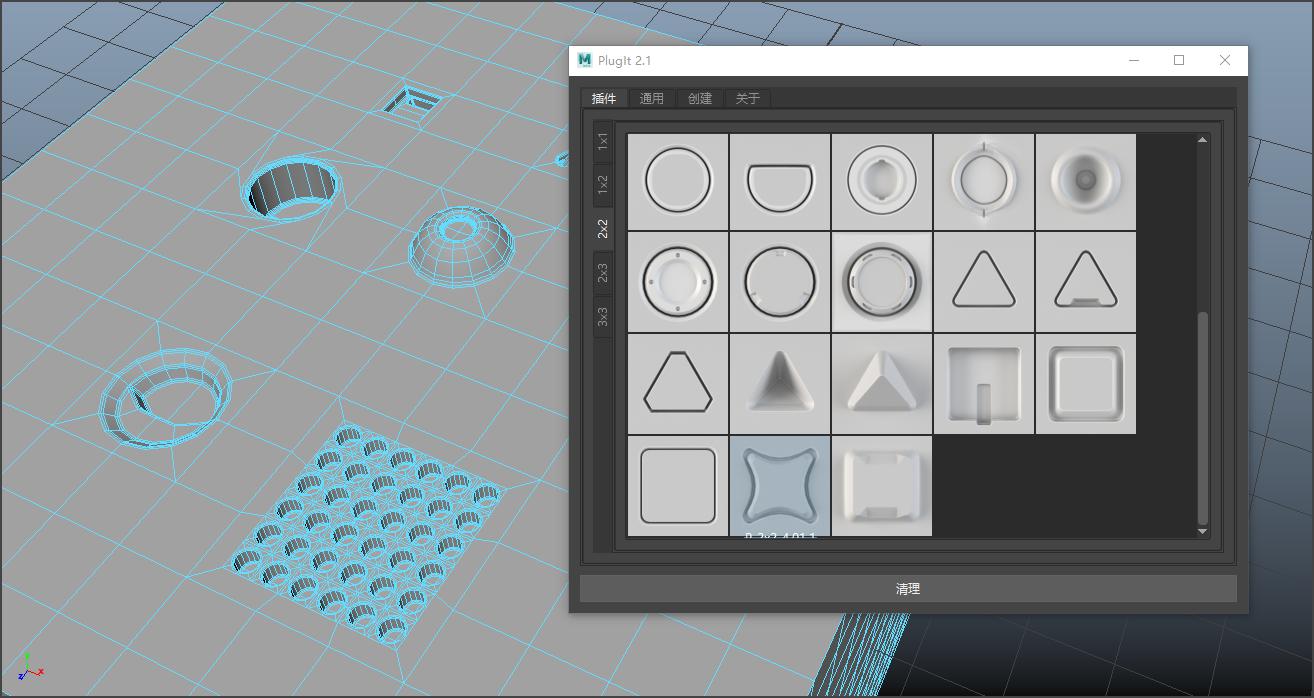
Task: Click the scrollbar down arrow
Action: pos(1202,531)
